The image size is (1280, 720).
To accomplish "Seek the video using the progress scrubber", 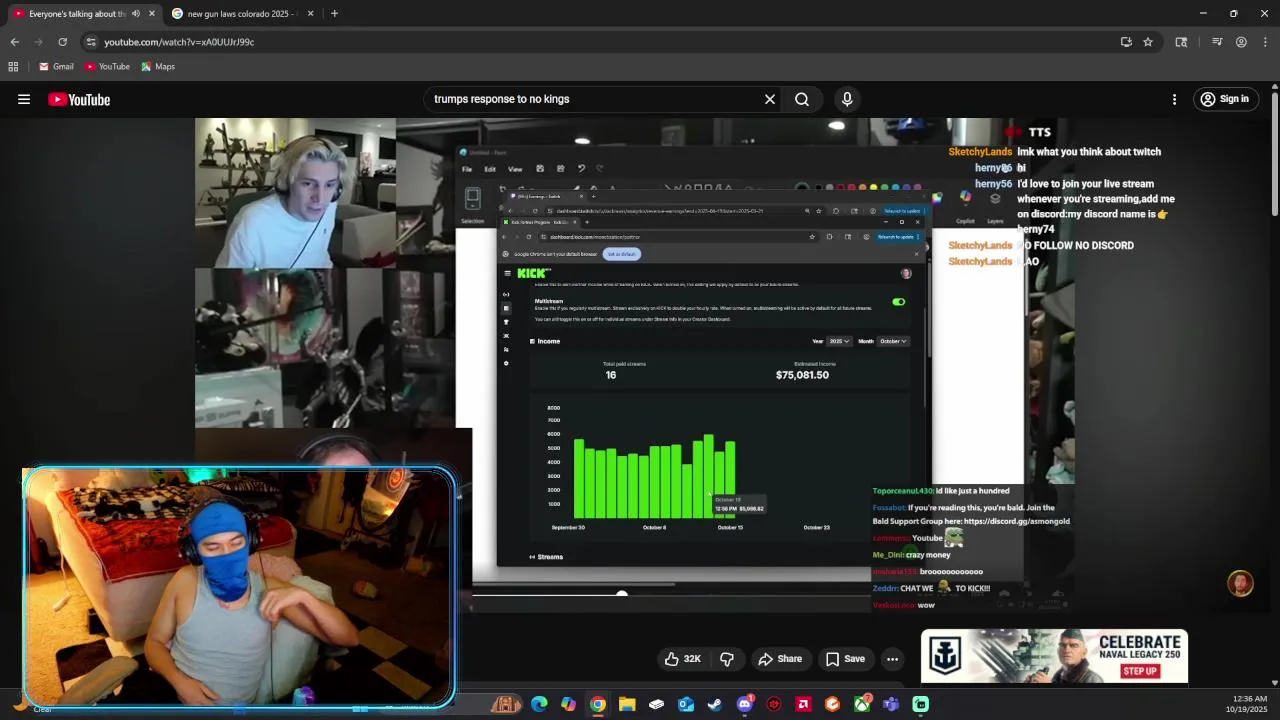I will pyautogui.click(x=622, y=594).
